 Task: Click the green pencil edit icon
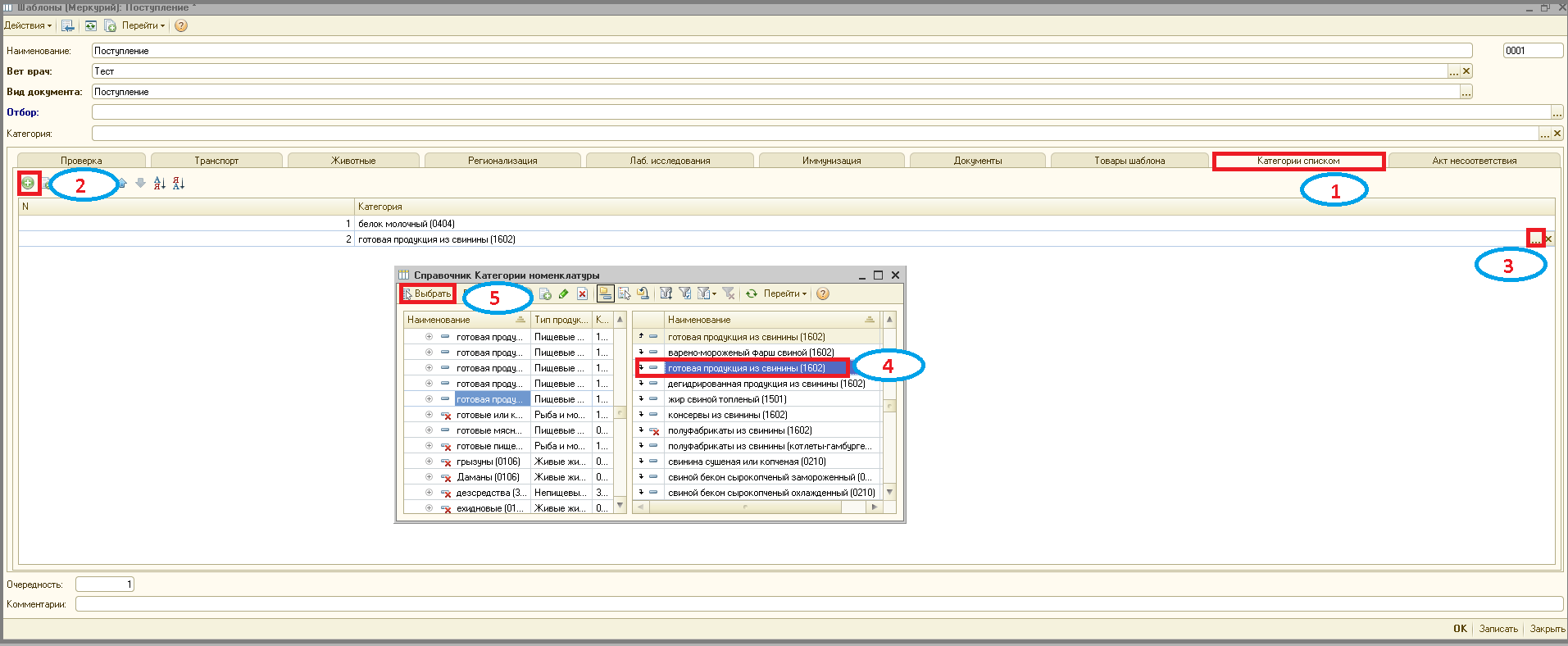click(x=564, y=293)
